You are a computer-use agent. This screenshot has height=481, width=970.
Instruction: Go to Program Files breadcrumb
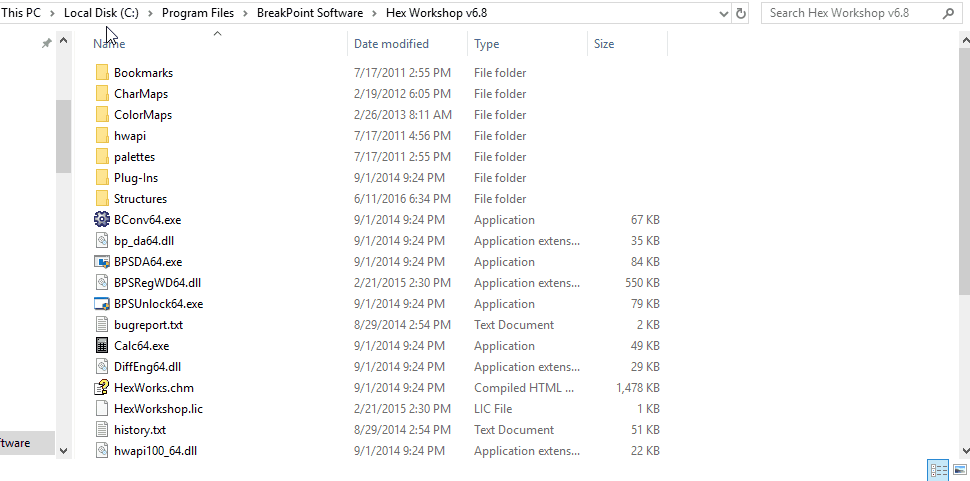click(198, 13)
